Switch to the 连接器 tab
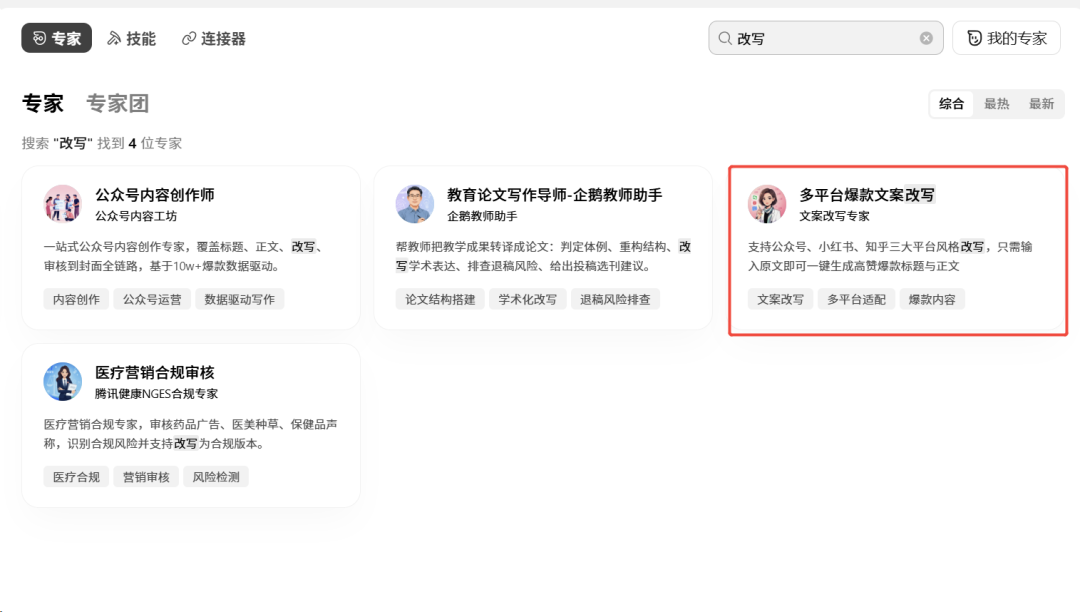This screenshot has width=1080, height=612. (x=214, y=39)
